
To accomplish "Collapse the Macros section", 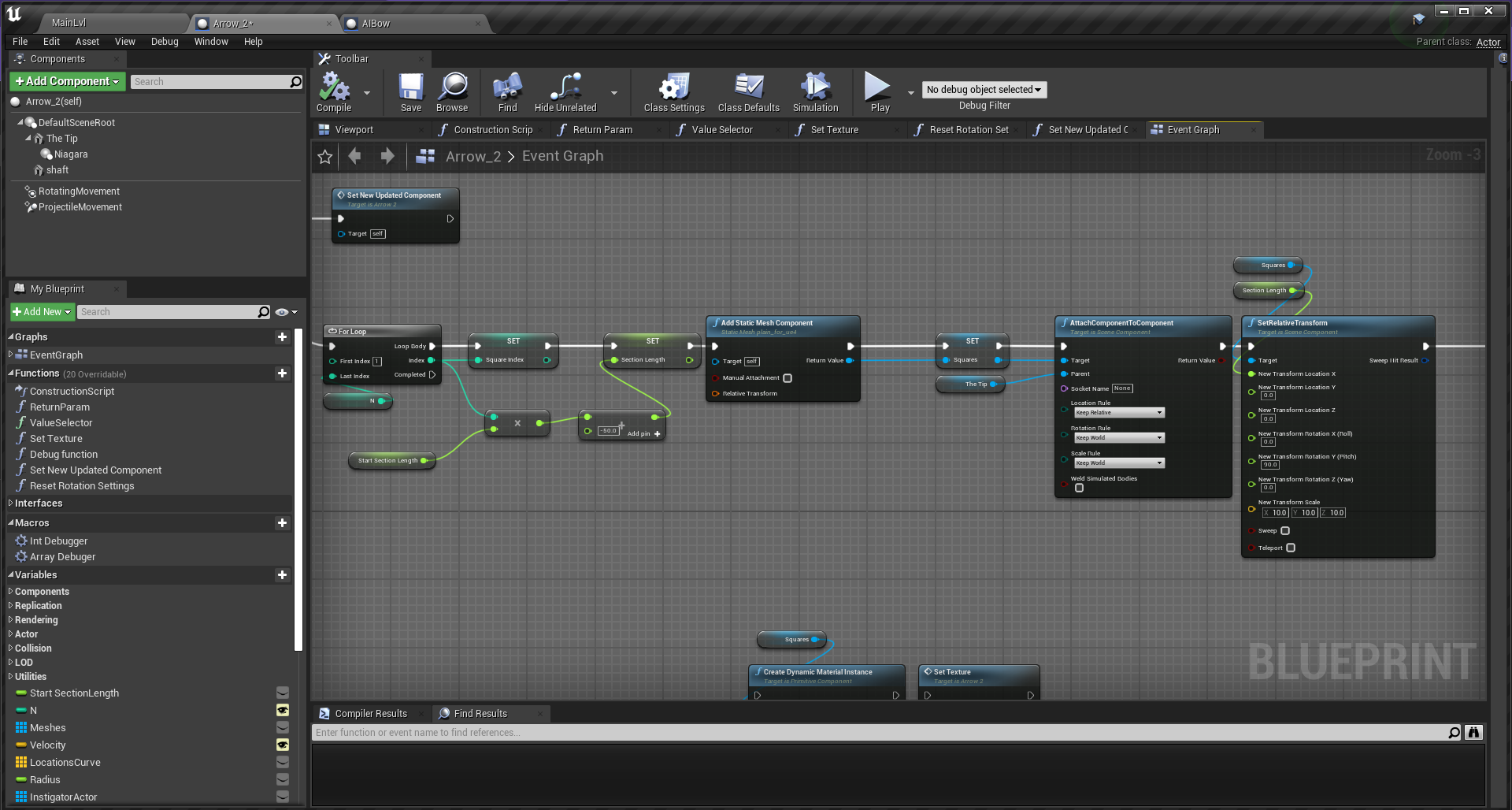I will 12,523.
